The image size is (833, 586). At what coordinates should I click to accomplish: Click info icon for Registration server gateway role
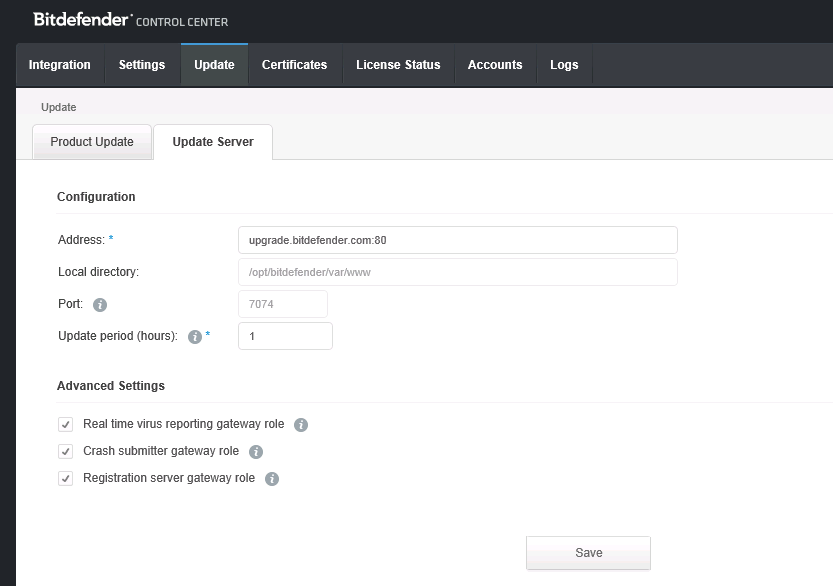click(x=272, y=479)
